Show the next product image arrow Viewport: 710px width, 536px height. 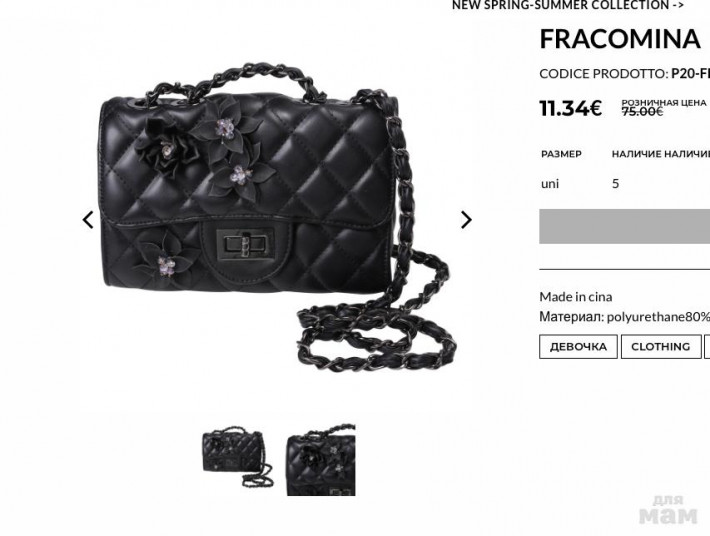pos(466,220)
